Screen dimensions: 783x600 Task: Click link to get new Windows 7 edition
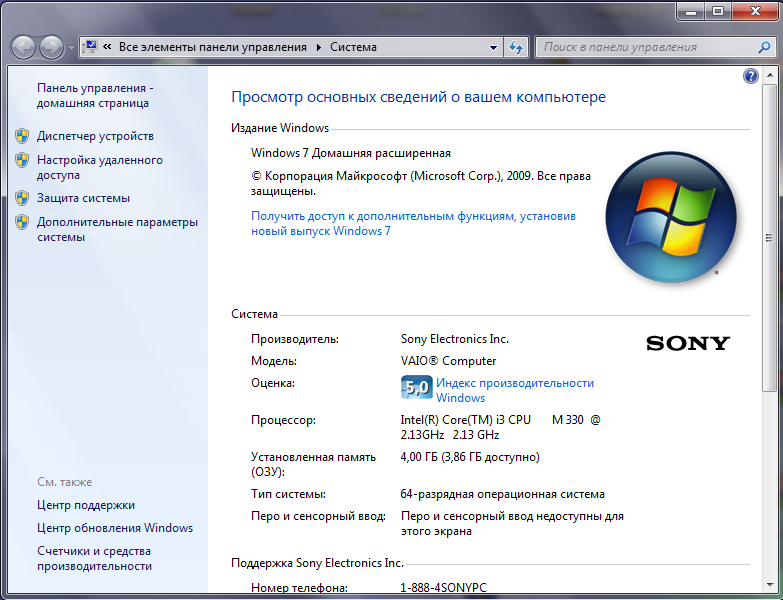click(413, 223)
